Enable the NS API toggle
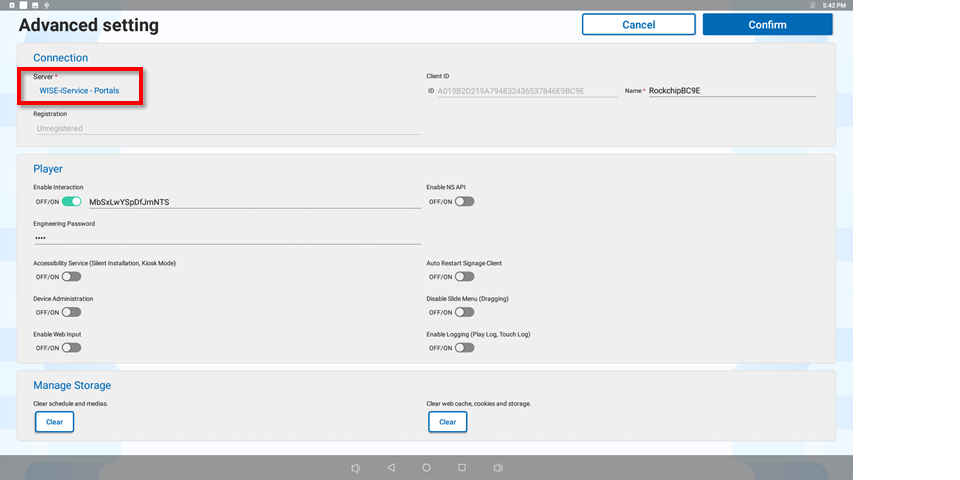This screenshot has width=960, height=480. pos(464,201)
